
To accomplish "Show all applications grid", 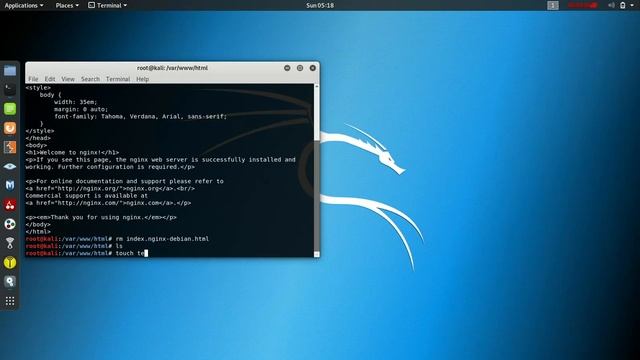I will pyautogui.click(x=10, y=301).
